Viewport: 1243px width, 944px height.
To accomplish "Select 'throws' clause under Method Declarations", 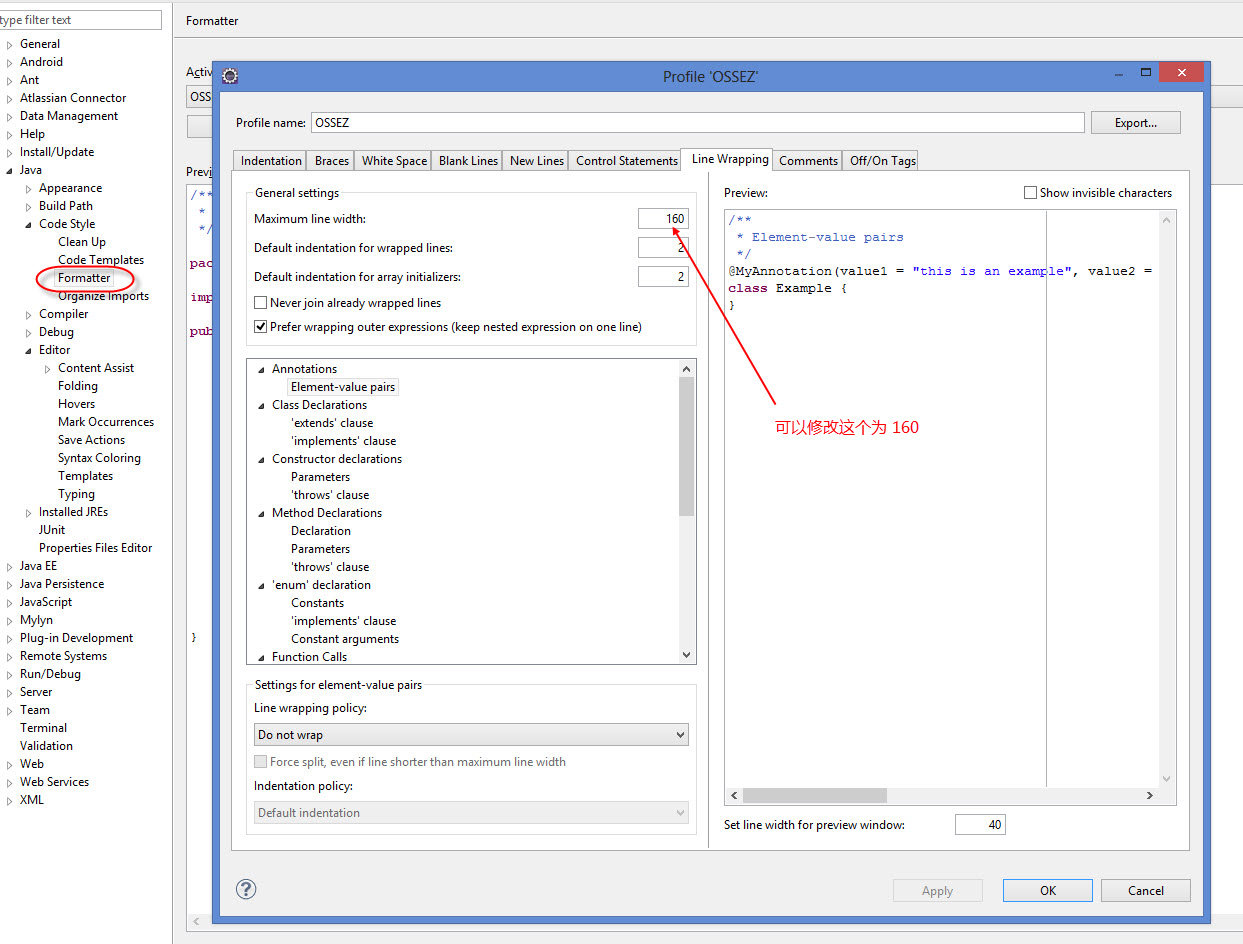I will click(330, 567).
